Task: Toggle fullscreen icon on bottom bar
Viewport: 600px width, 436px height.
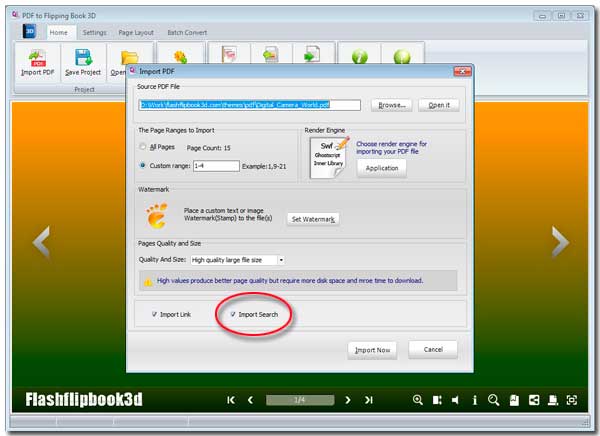Action: (x=572, y=400)
